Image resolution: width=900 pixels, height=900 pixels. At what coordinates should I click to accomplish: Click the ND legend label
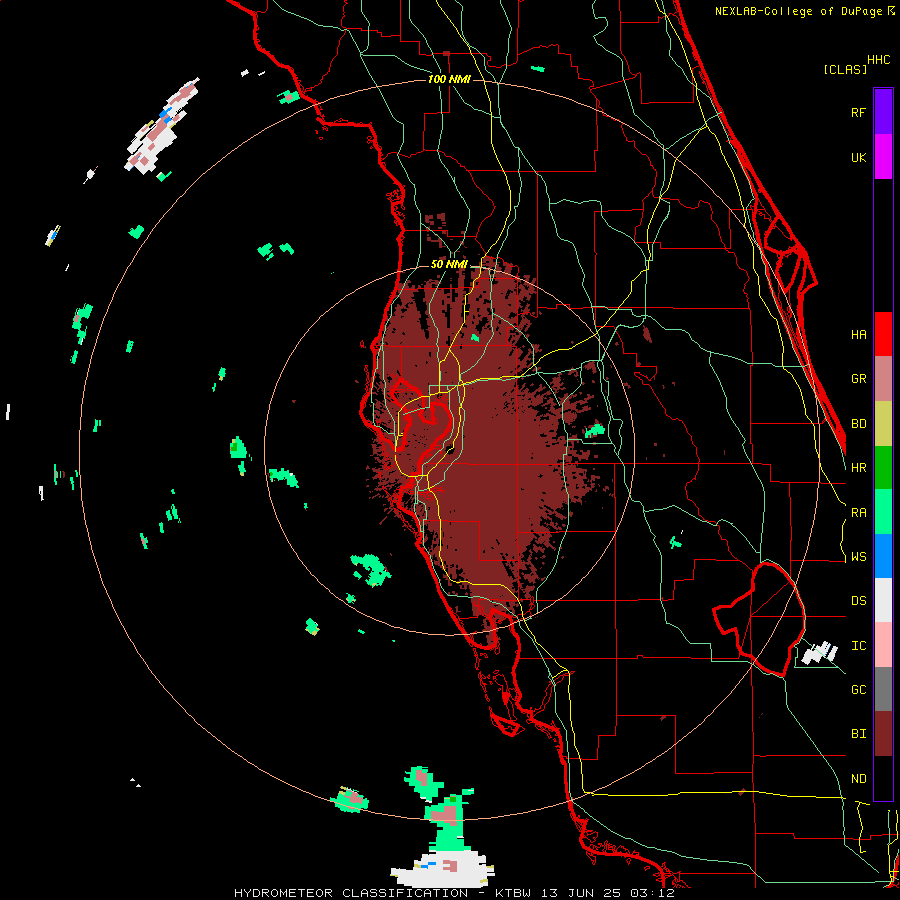click(858, 779)
